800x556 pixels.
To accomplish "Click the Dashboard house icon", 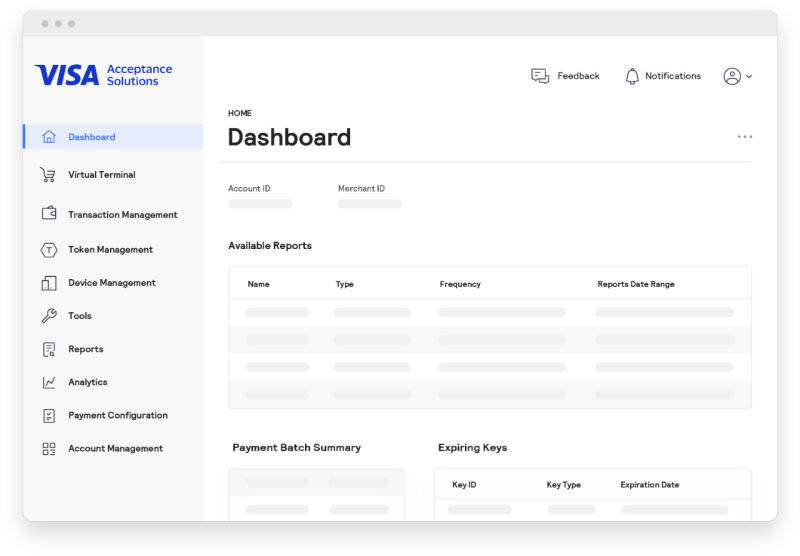I will pyautogui.click(x=49, y=137).
